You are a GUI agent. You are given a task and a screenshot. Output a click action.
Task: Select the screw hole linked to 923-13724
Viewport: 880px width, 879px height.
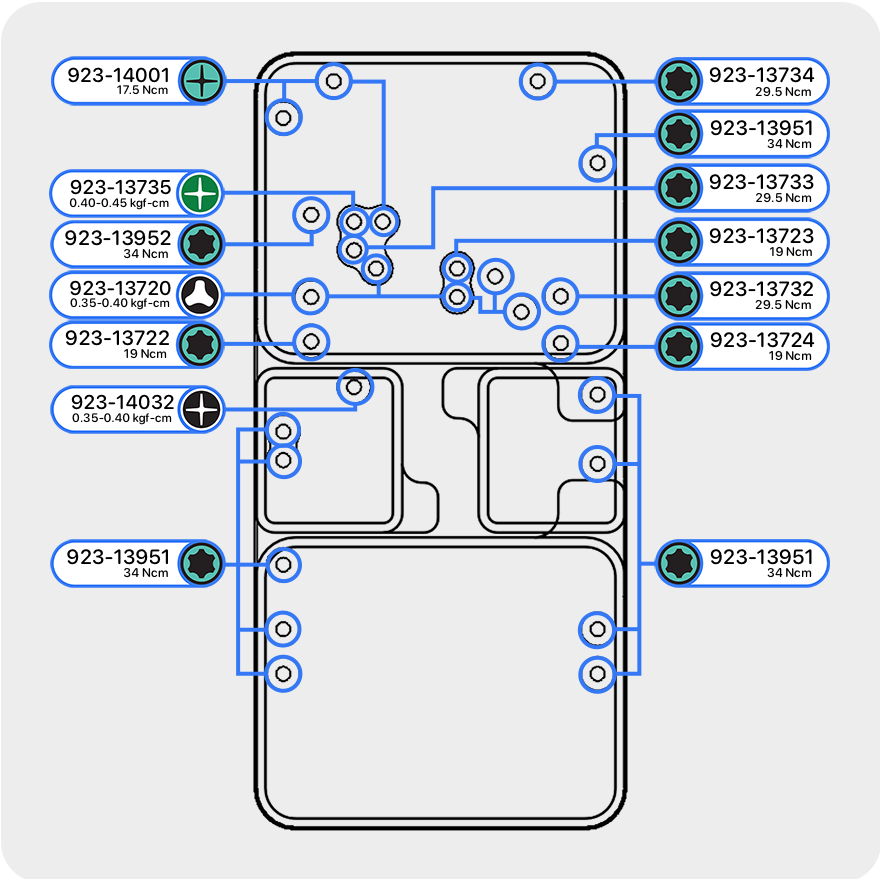(560, 344)
